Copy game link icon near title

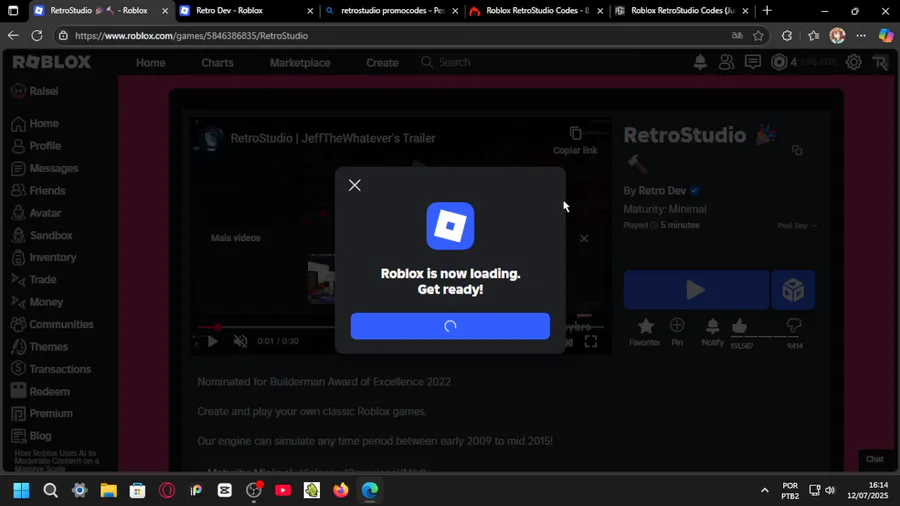pos(797,150)
